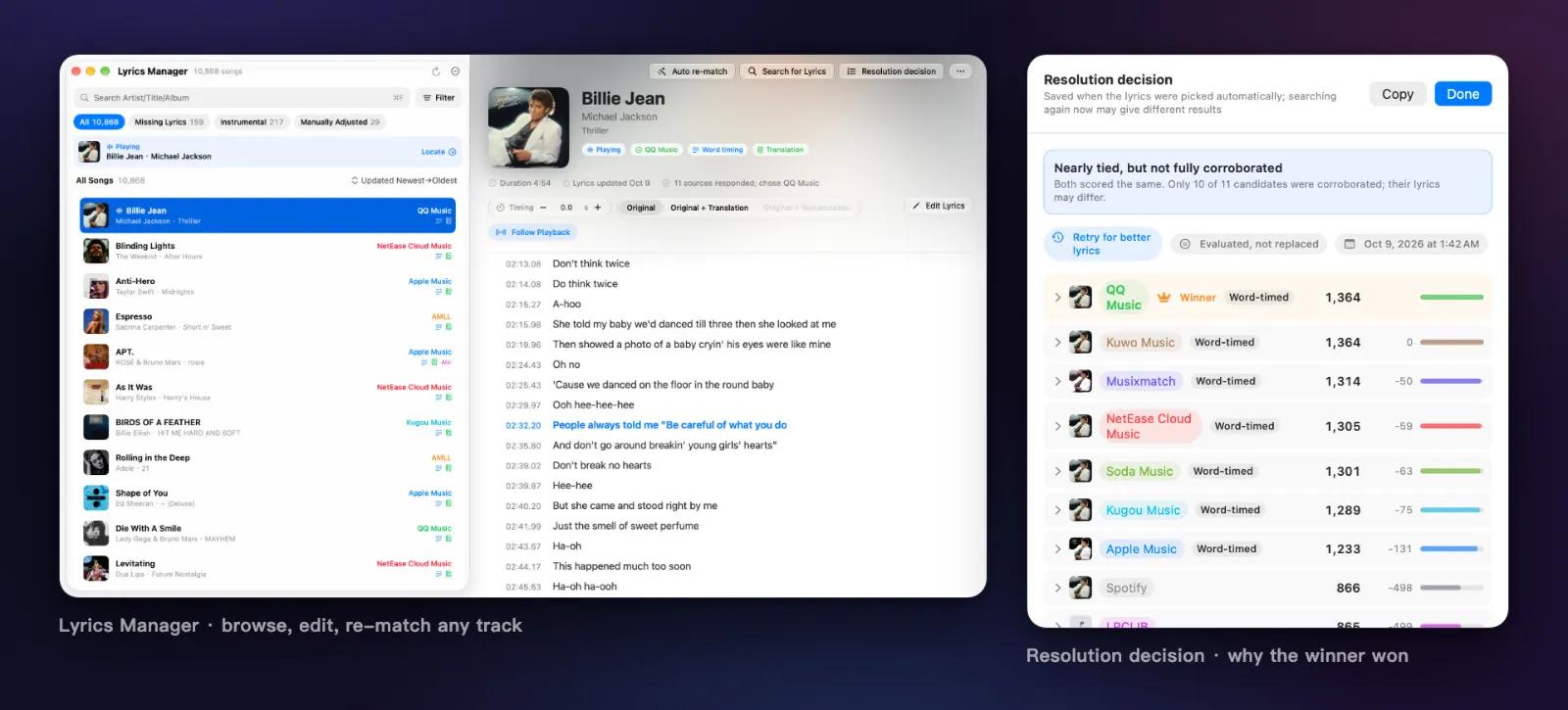This screenshot has width=1568, height=710.
Task: Select the Missing Lyrics filter tab
Action: pos(169,122)
